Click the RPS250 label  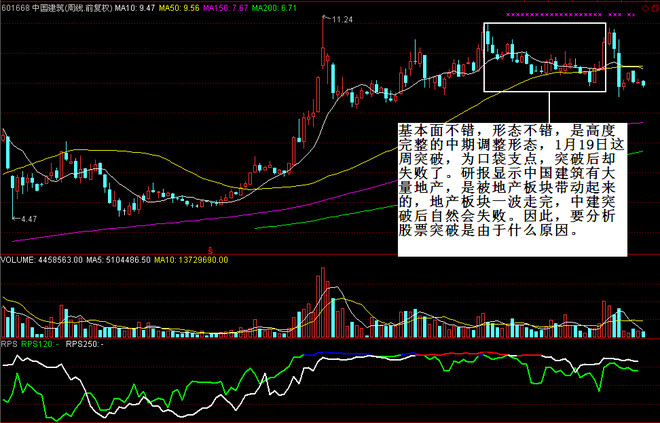coord(85,344)
